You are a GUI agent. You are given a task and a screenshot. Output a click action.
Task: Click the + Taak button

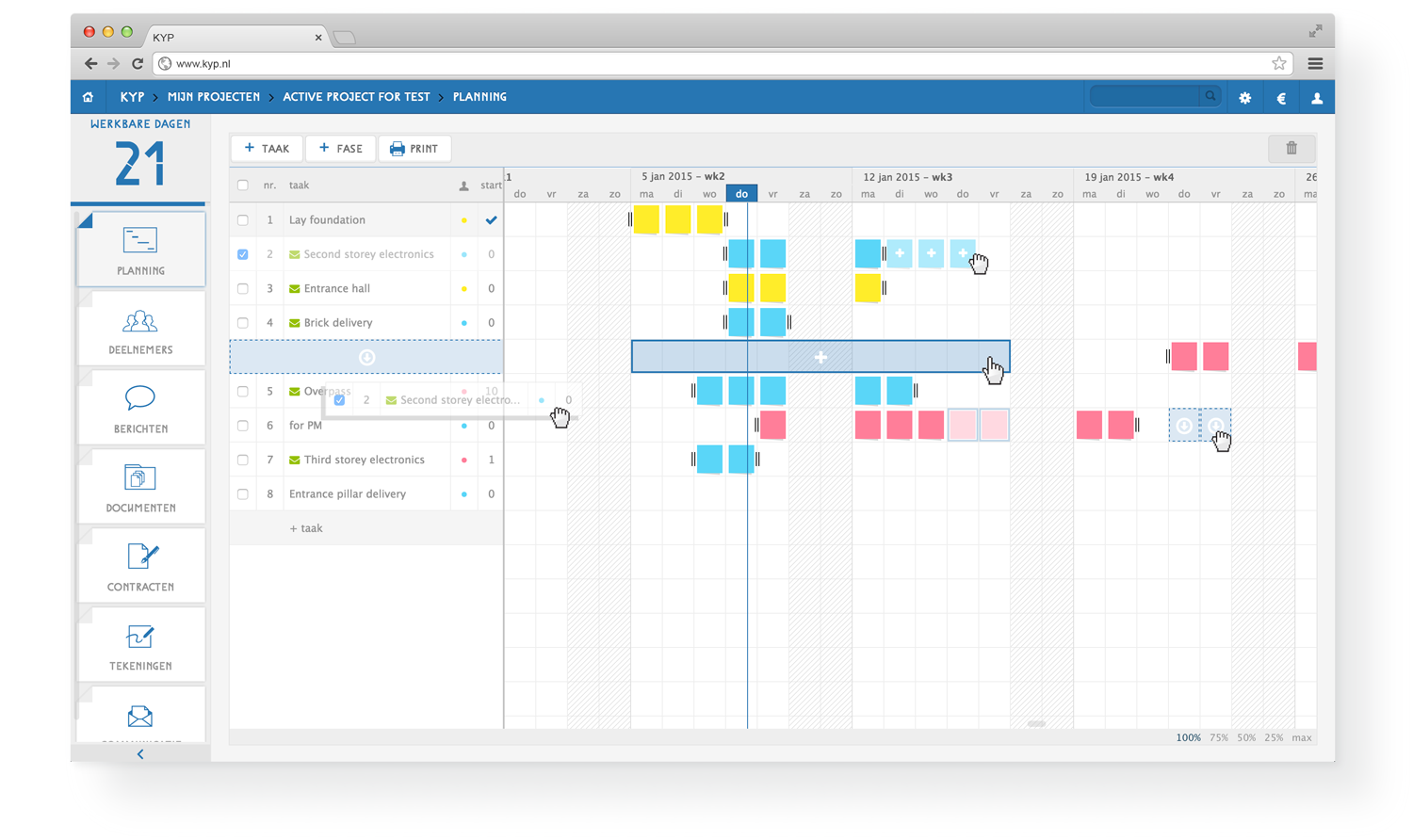267,149
